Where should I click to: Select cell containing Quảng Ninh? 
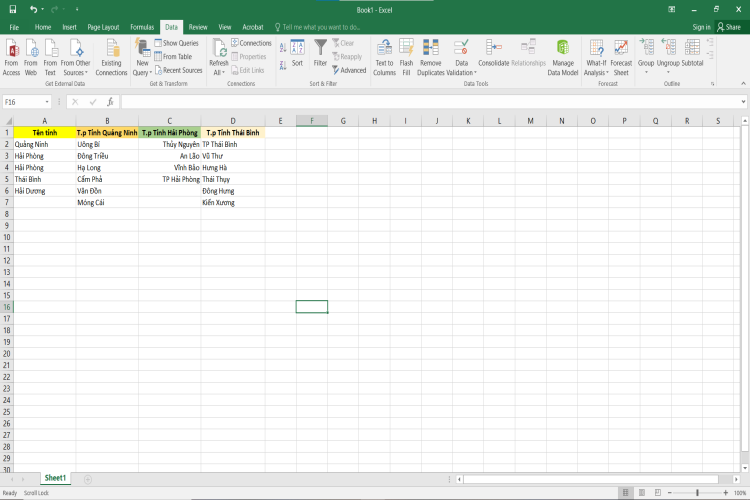pos(44,144)
